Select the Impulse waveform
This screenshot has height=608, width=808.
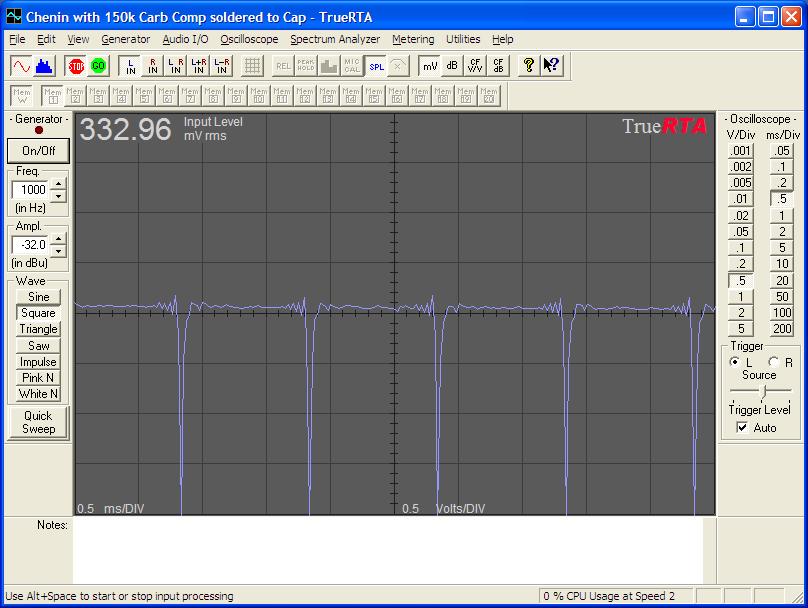tap(38, 362)
